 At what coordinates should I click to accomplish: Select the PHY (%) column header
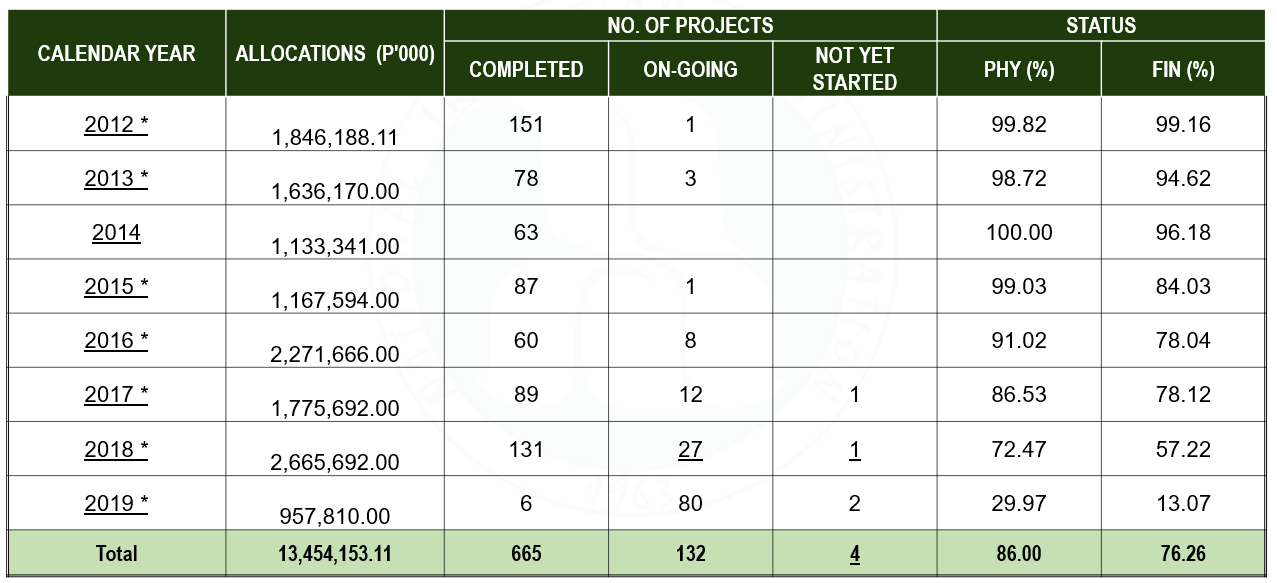click(1019, 69)
